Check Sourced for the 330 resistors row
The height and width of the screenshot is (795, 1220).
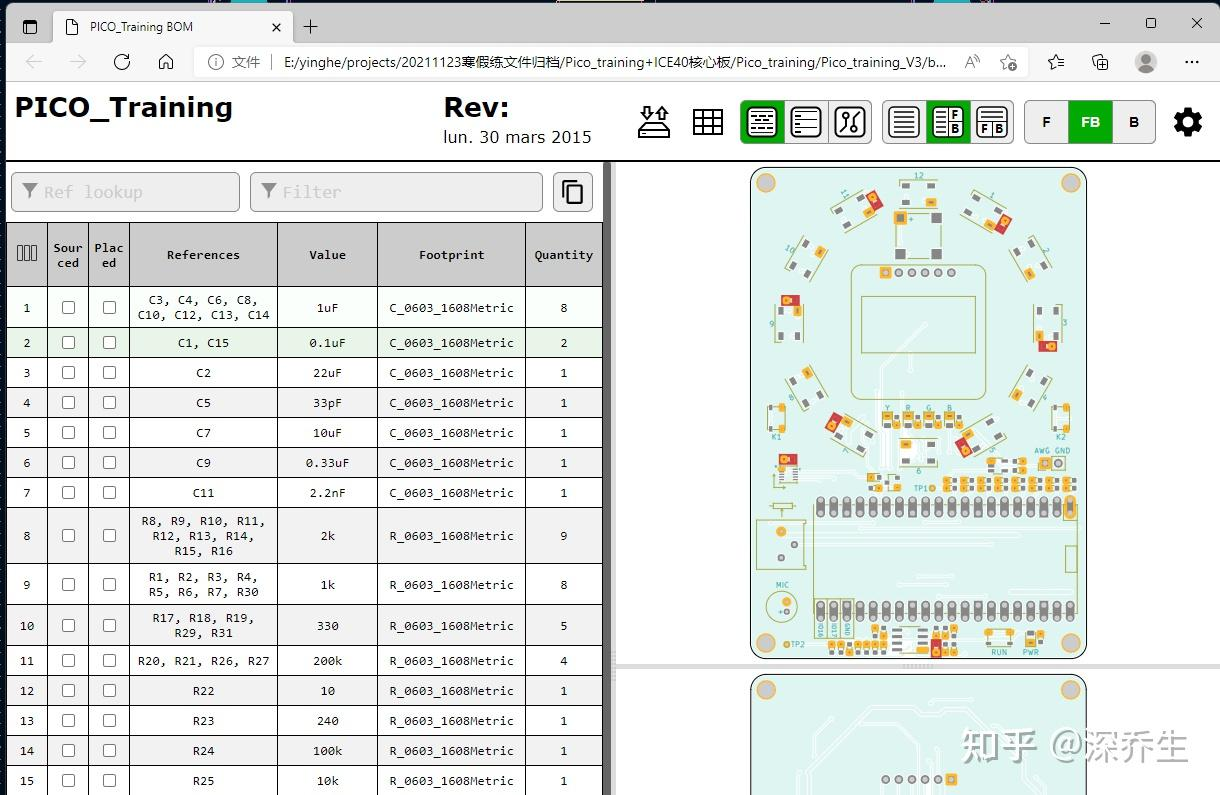[x=68, y=625]
